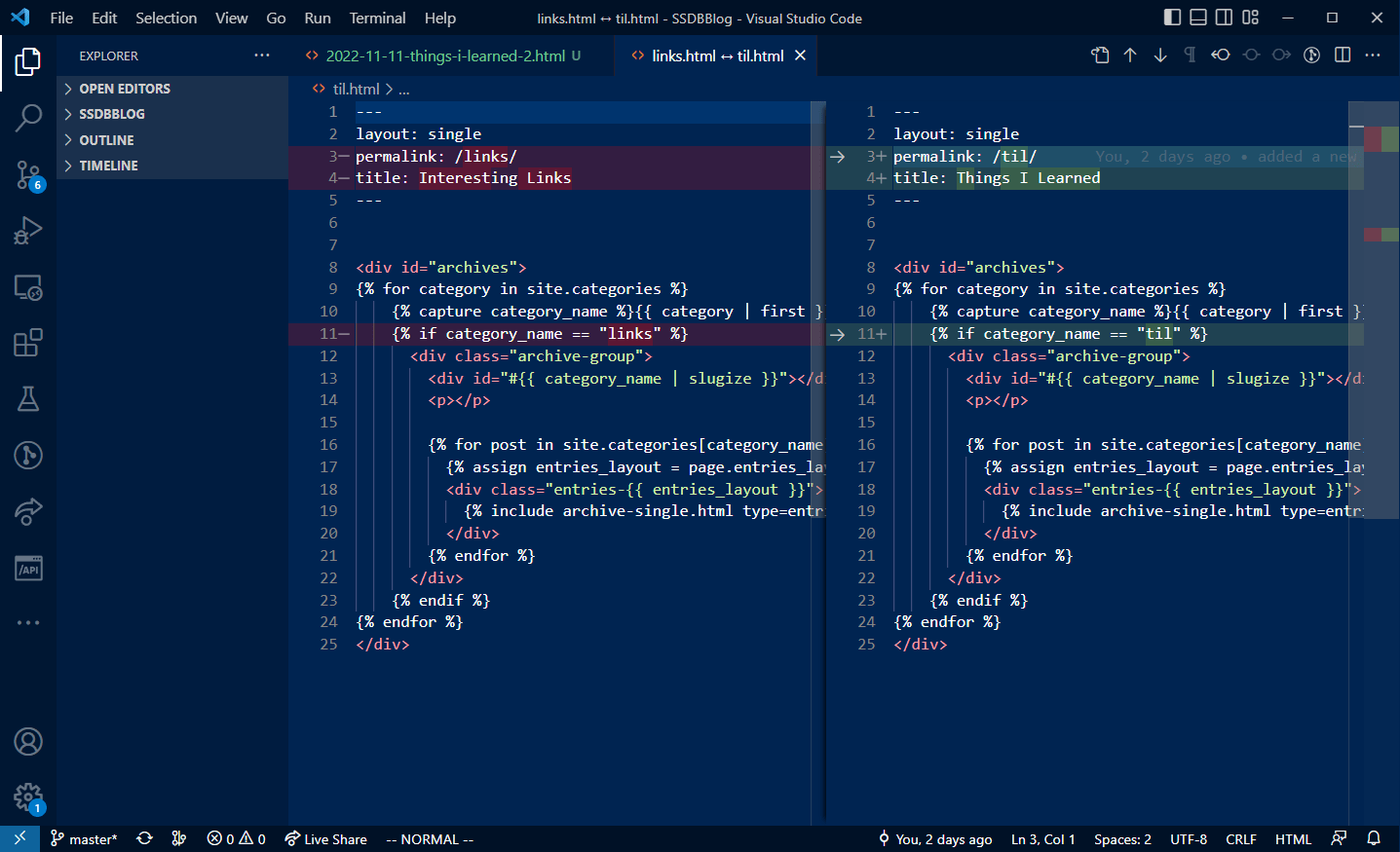
Task: Show errors and warnings problems count
Action: tap(236, 838)
